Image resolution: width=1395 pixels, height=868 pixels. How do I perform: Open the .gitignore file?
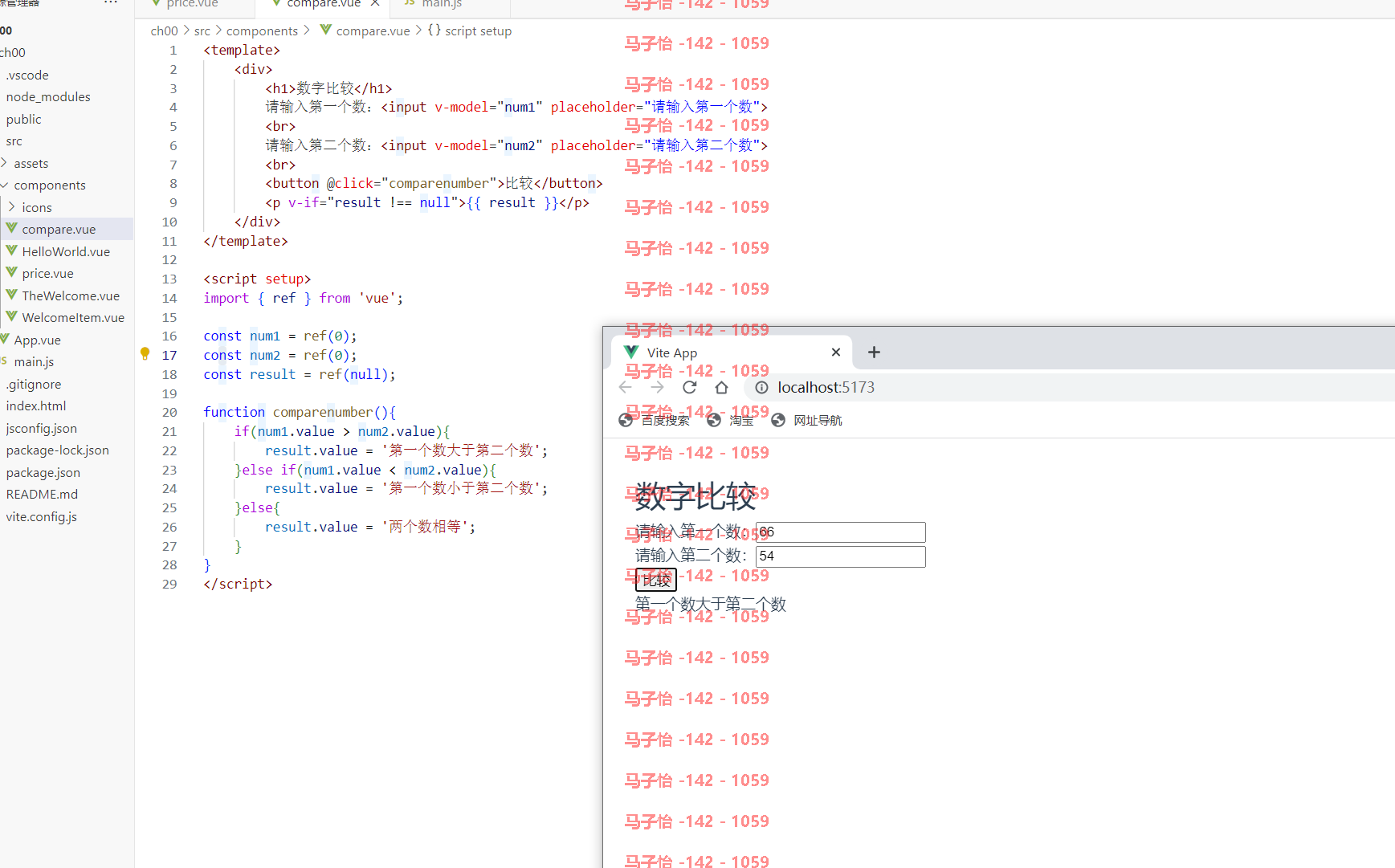click(34, 384)
